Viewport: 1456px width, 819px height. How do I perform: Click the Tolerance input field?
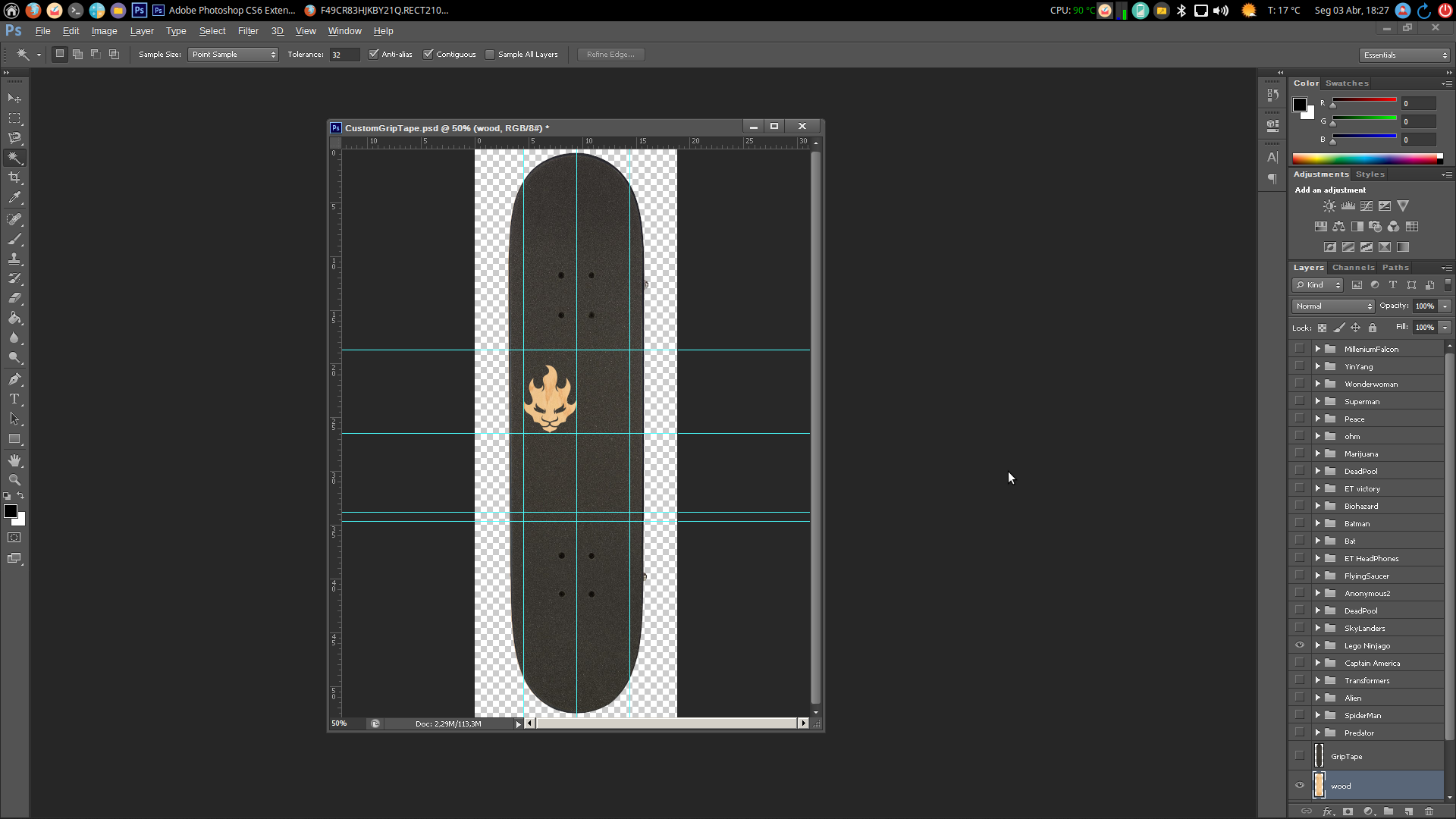click(x=344, y=55)
